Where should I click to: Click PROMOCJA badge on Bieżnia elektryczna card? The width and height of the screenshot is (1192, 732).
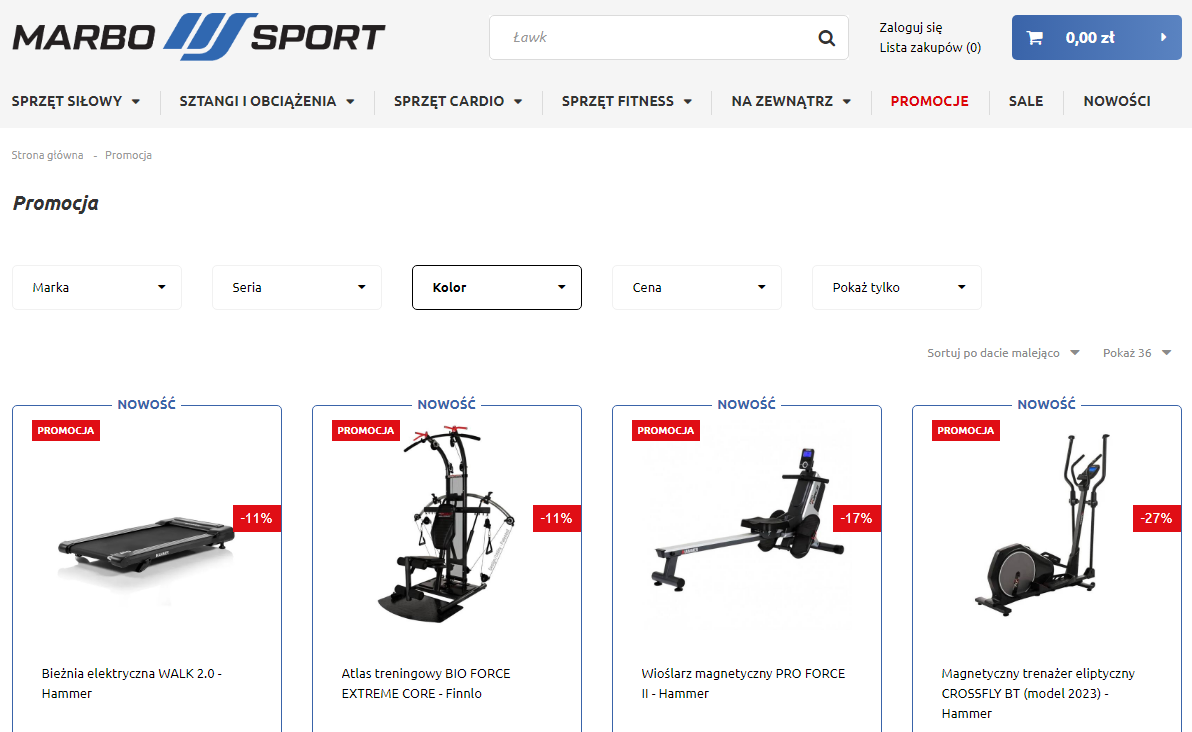65,430
